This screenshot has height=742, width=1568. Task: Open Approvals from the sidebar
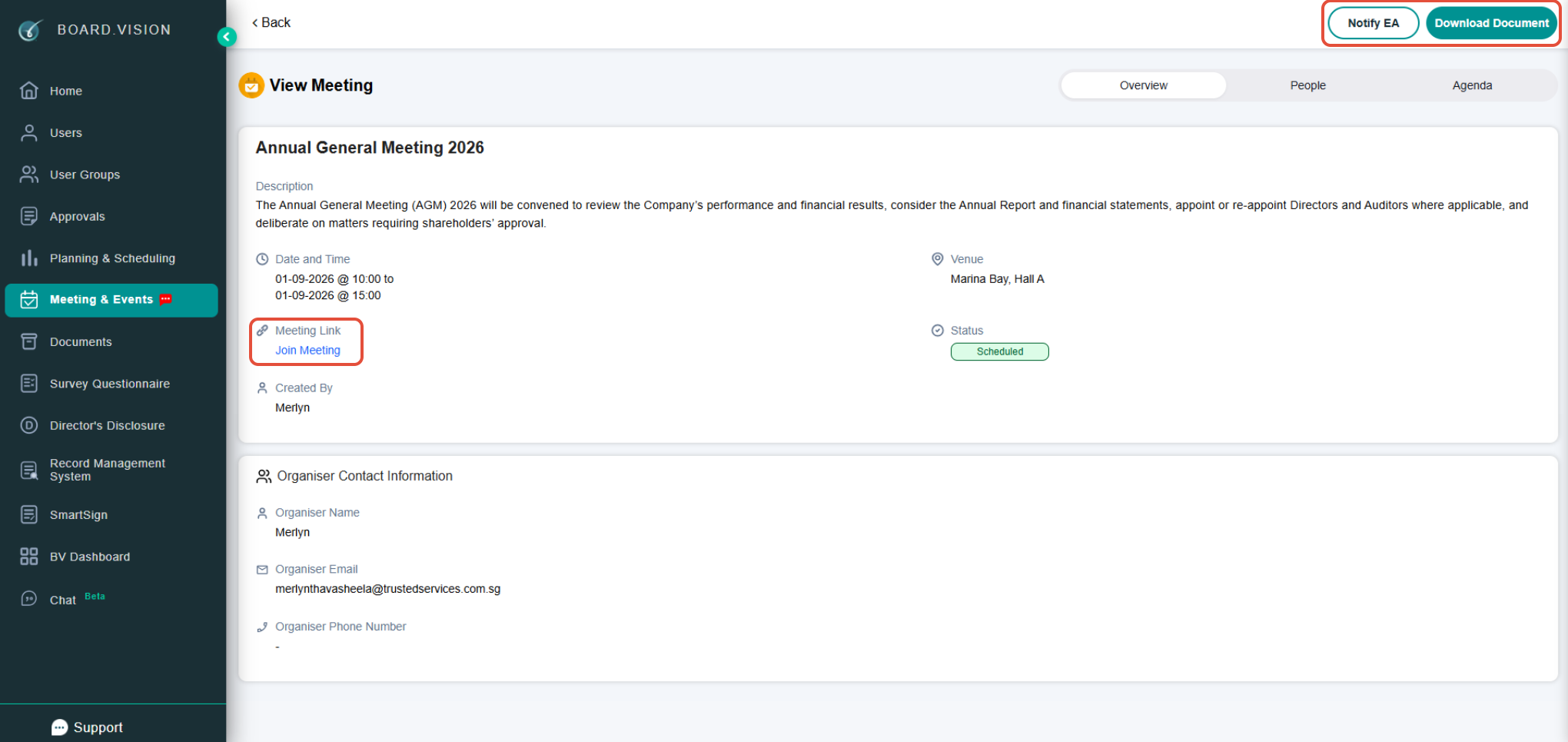111,216
